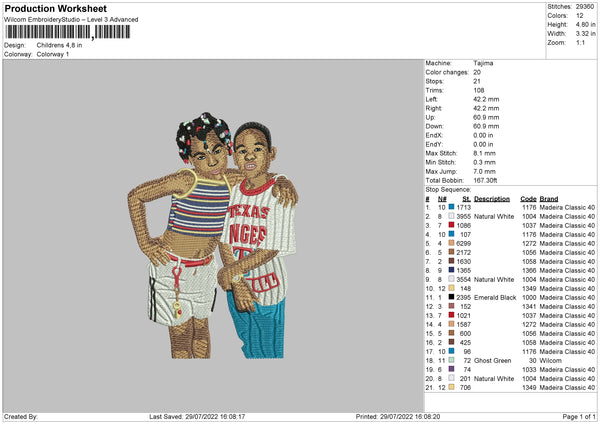600x424 pixels.
Task: Select 'Natural White' in stop row 9
Action: [x=494, y=279]
